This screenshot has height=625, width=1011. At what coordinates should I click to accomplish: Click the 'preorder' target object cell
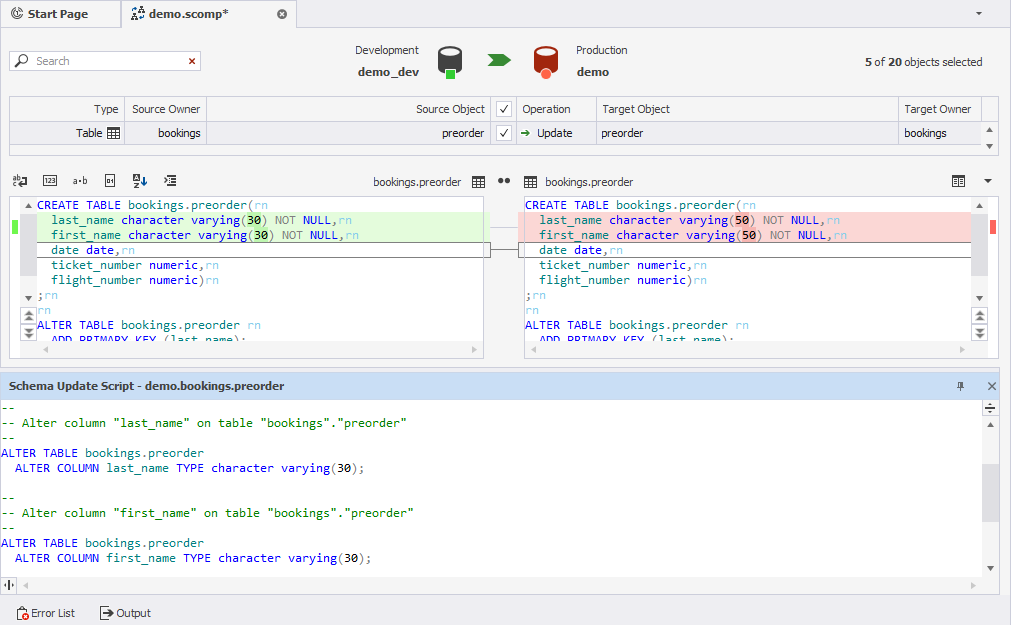pos(747,133)
